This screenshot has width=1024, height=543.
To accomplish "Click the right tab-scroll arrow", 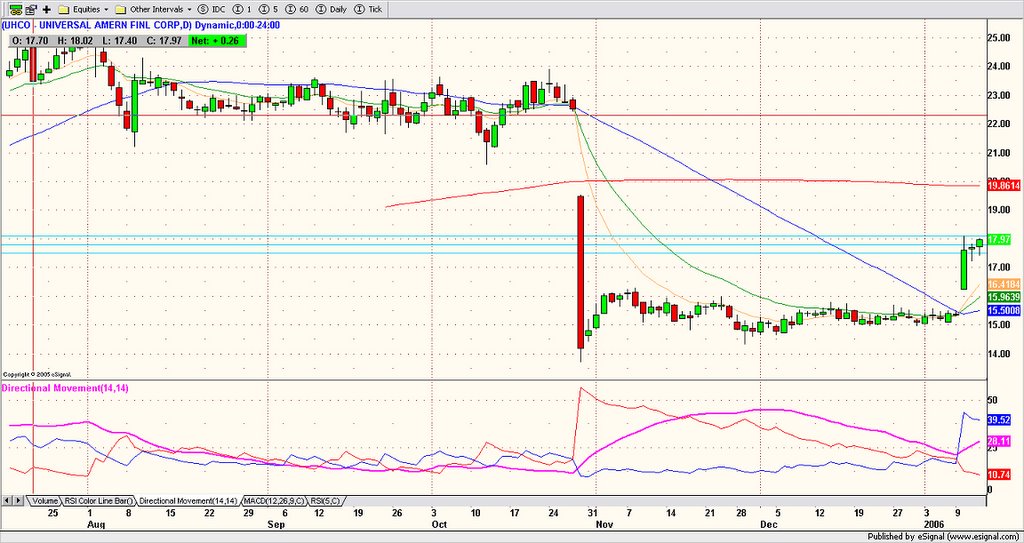I will [18, 501].
